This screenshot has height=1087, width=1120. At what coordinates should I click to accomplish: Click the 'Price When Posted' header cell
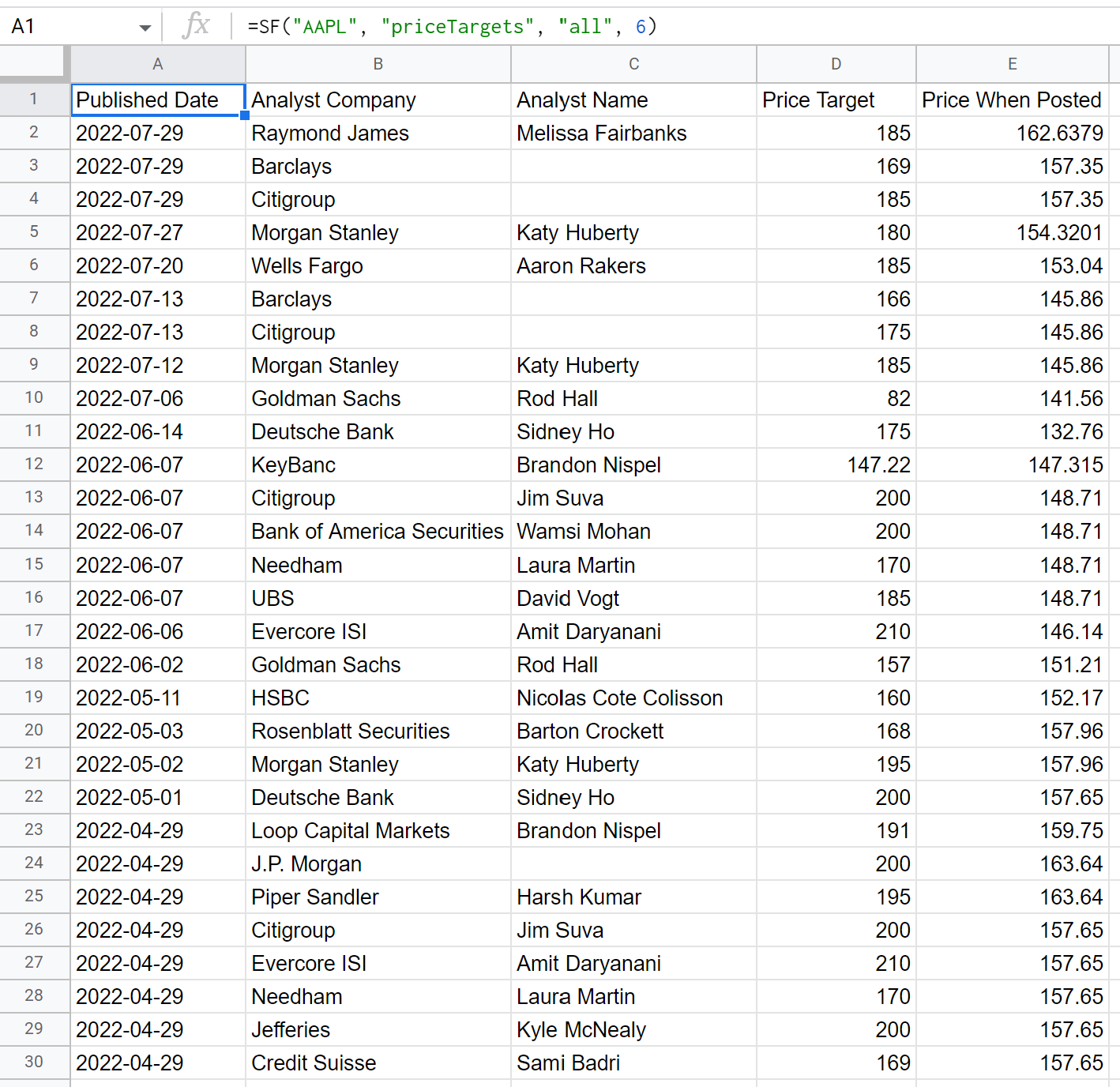(1013, 100)
